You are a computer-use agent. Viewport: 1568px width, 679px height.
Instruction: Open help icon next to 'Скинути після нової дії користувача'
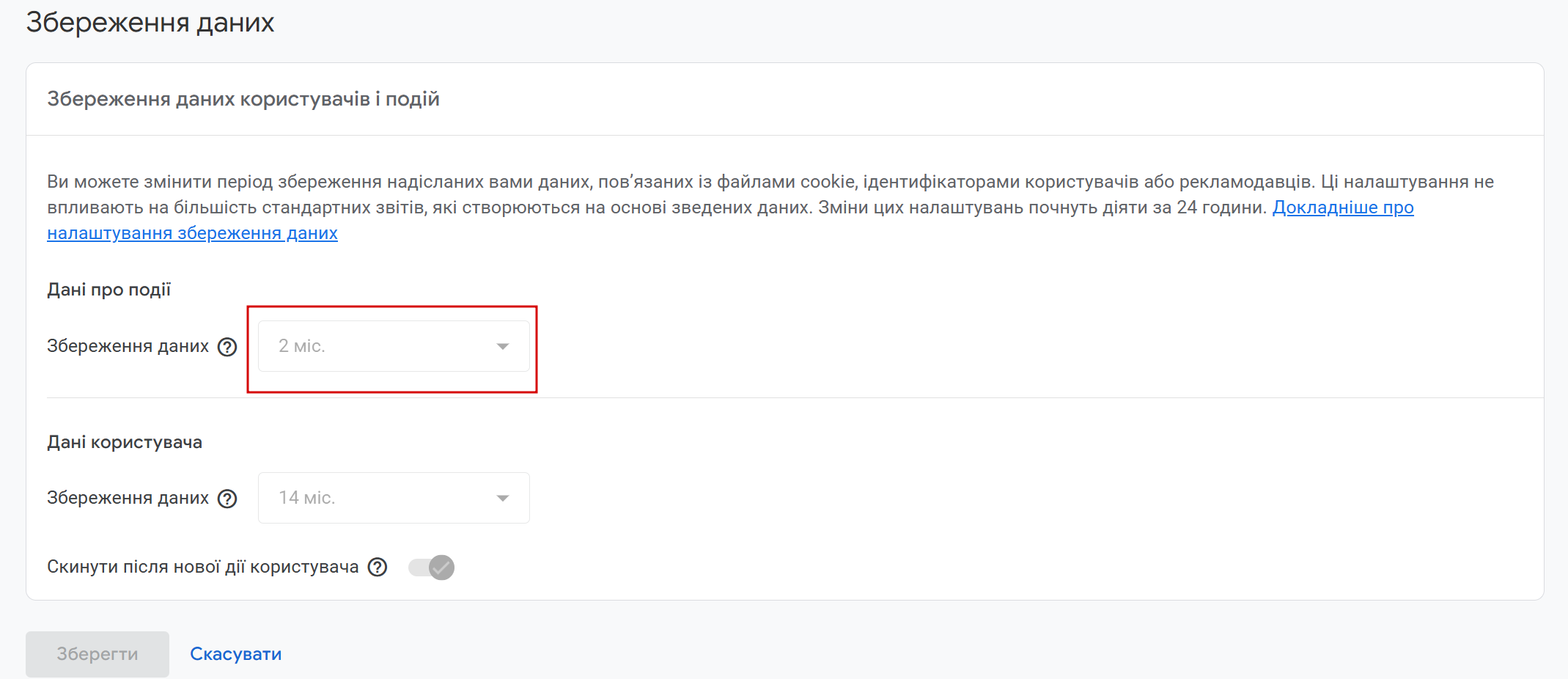[378, 567]
